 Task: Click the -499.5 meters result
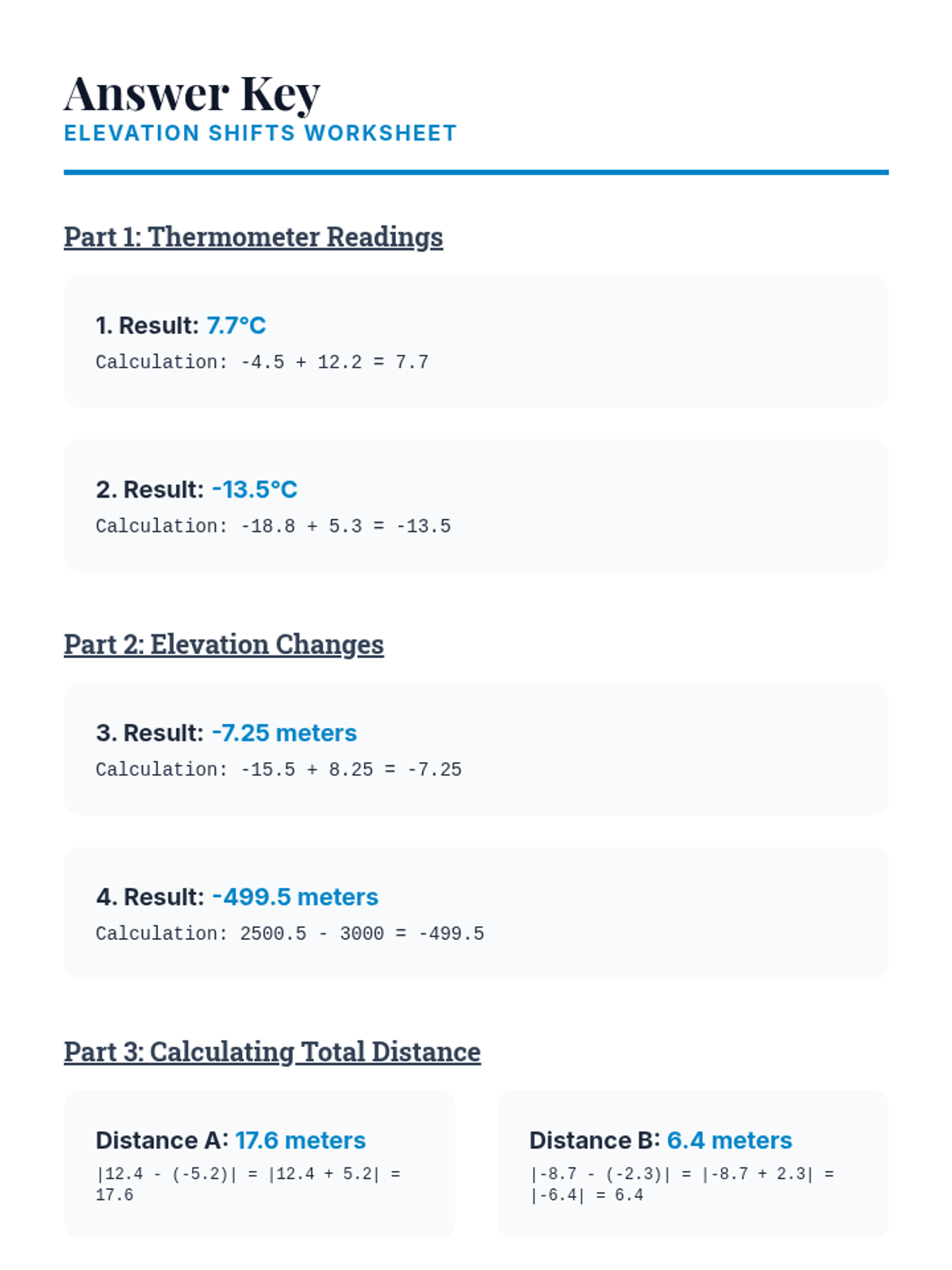(295, 897)
